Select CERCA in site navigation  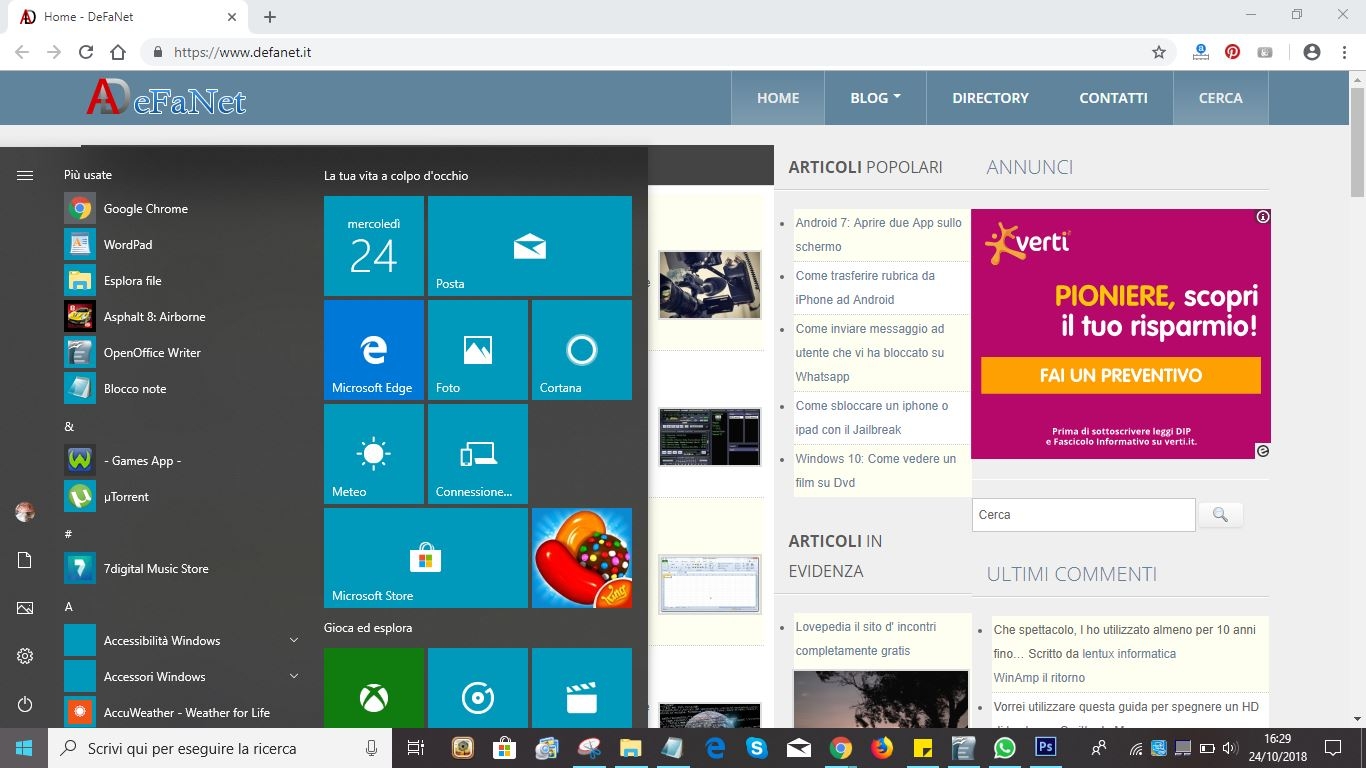click(1220, 98)
